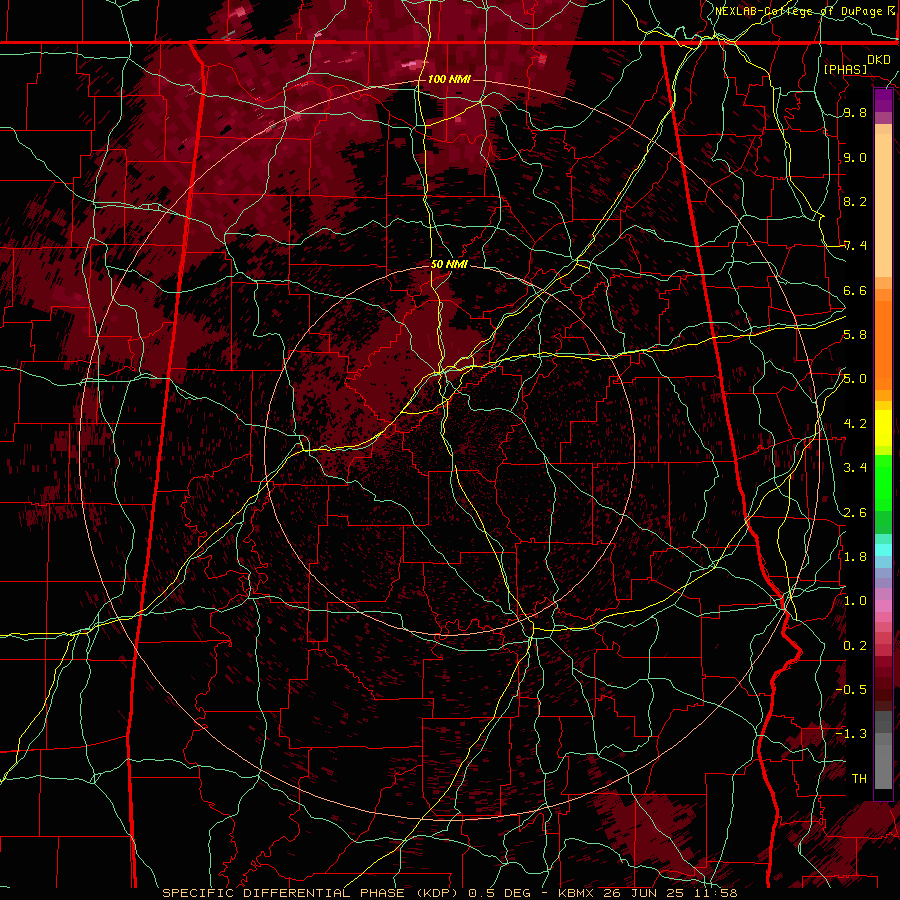Click the 100 NMI range ring label

449,79
